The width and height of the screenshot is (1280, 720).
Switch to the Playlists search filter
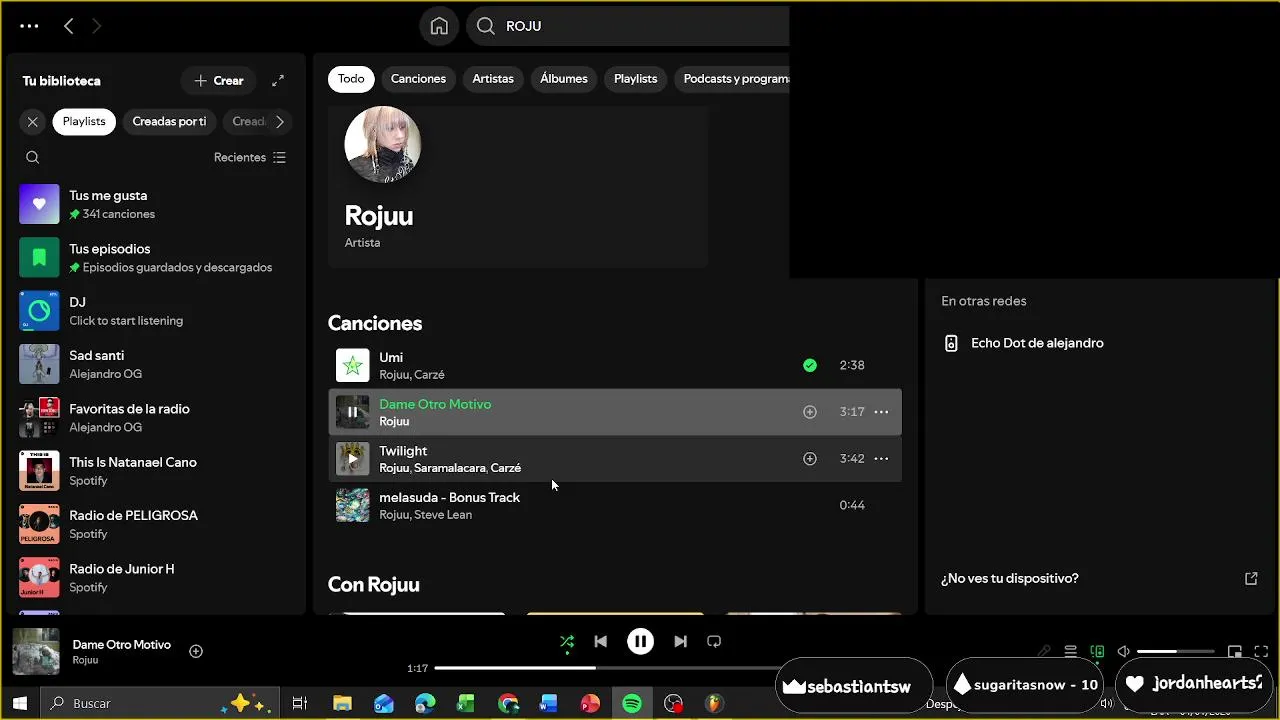636,79
